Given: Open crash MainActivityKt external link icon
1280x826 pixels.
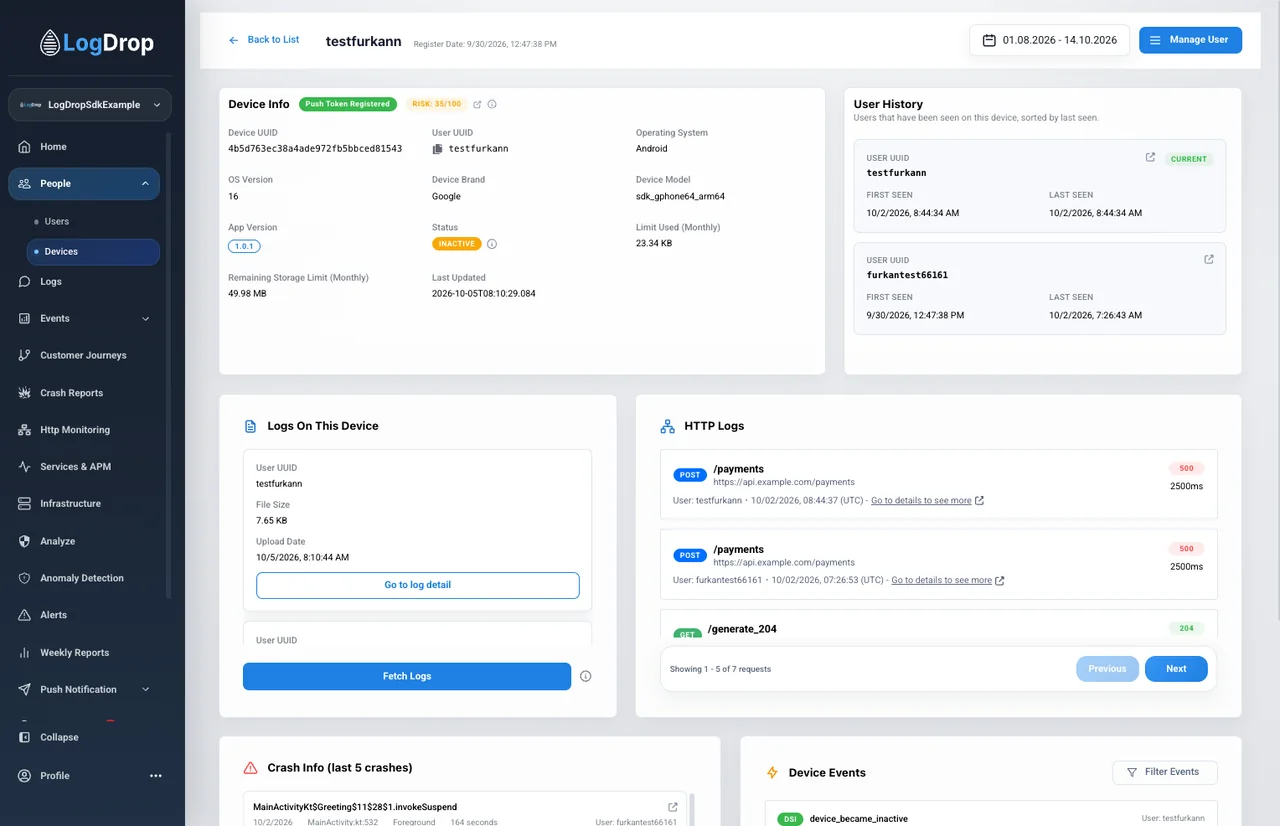Looking at the screenshot, I should tap(673, 807).
